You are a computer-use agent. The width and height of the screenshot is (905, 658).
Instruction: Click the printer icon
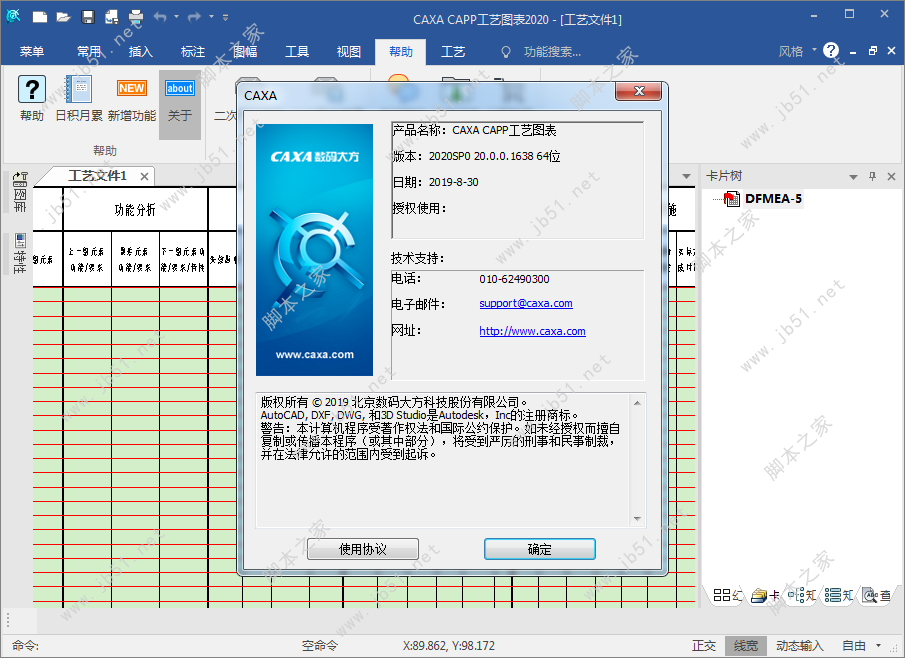click(136, 17)
